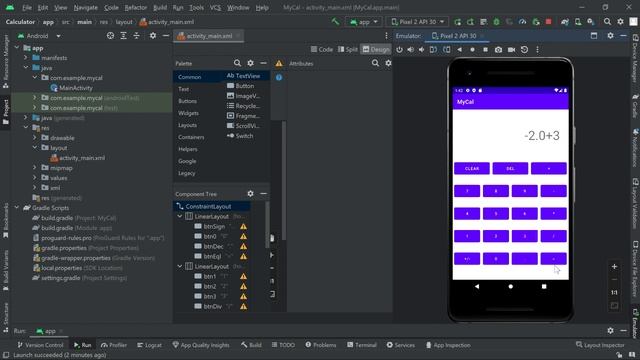
Task: Expand the manifests folder
Action: tap(26, 58)
